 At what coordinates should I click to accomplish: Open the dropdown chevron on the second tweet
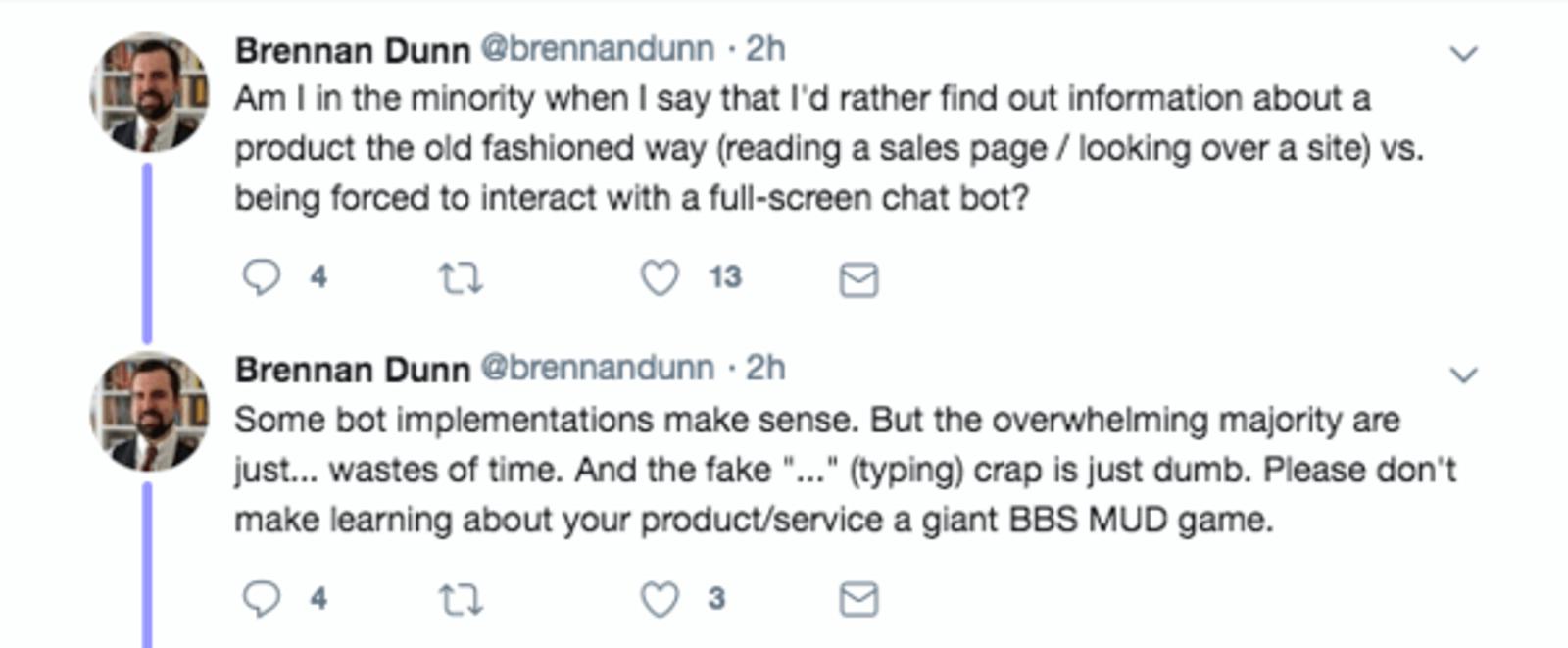[x=1464, y=373]
